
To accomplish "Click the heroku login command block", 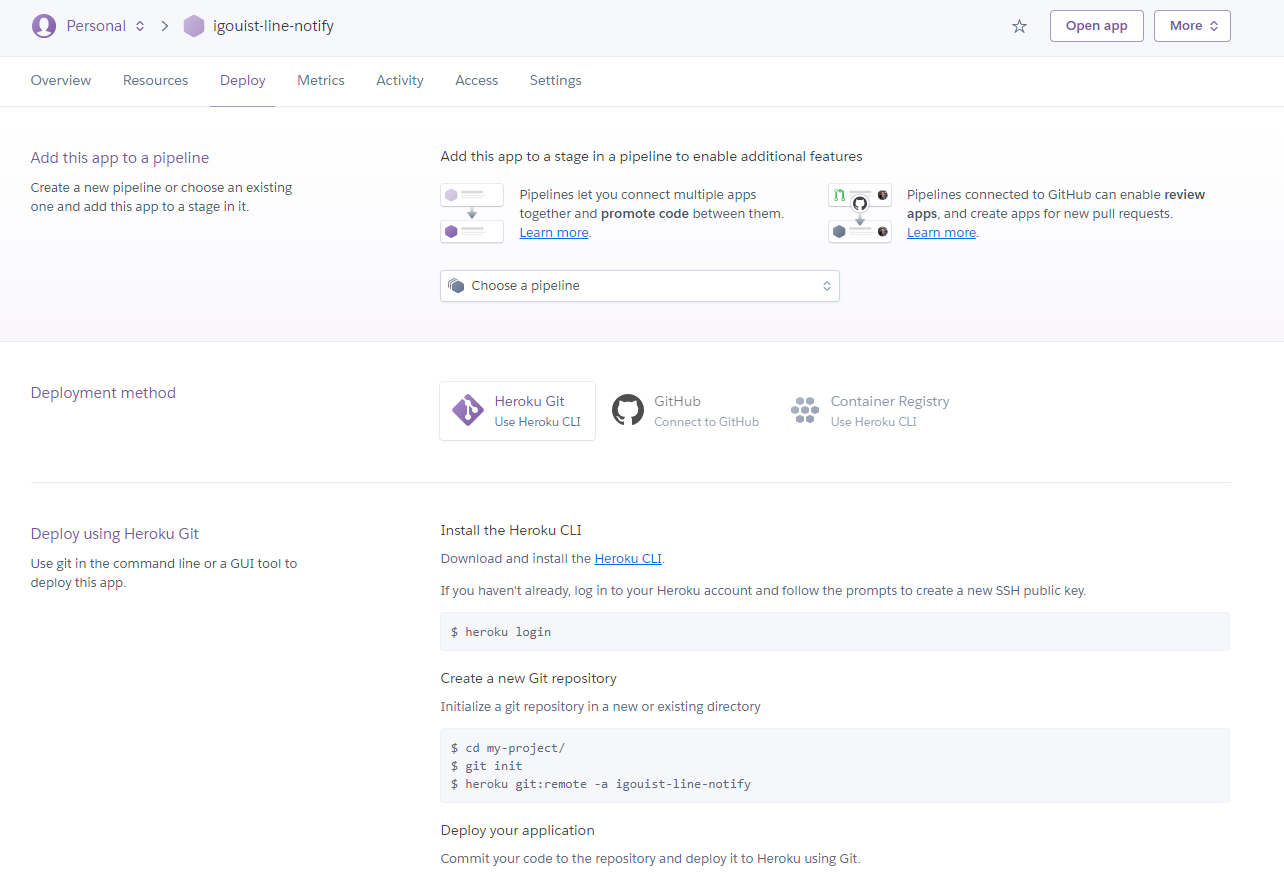I will pyautogui.click(x=835, y=632).
